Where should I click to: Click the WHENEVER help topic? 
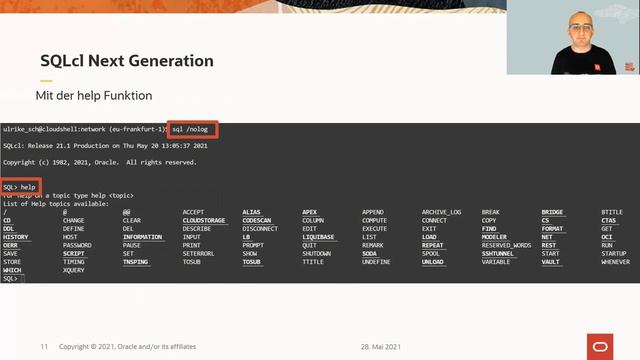(616, 262)
